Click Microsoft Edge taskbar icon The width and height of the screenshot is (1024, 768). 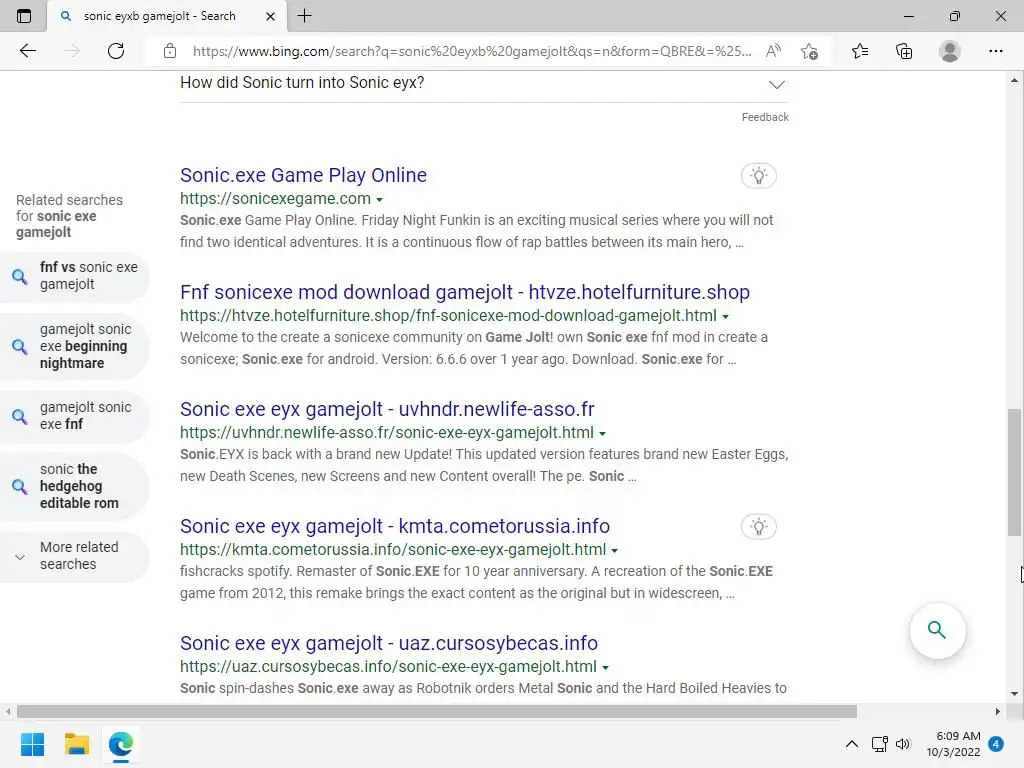(x=121, y=744)
